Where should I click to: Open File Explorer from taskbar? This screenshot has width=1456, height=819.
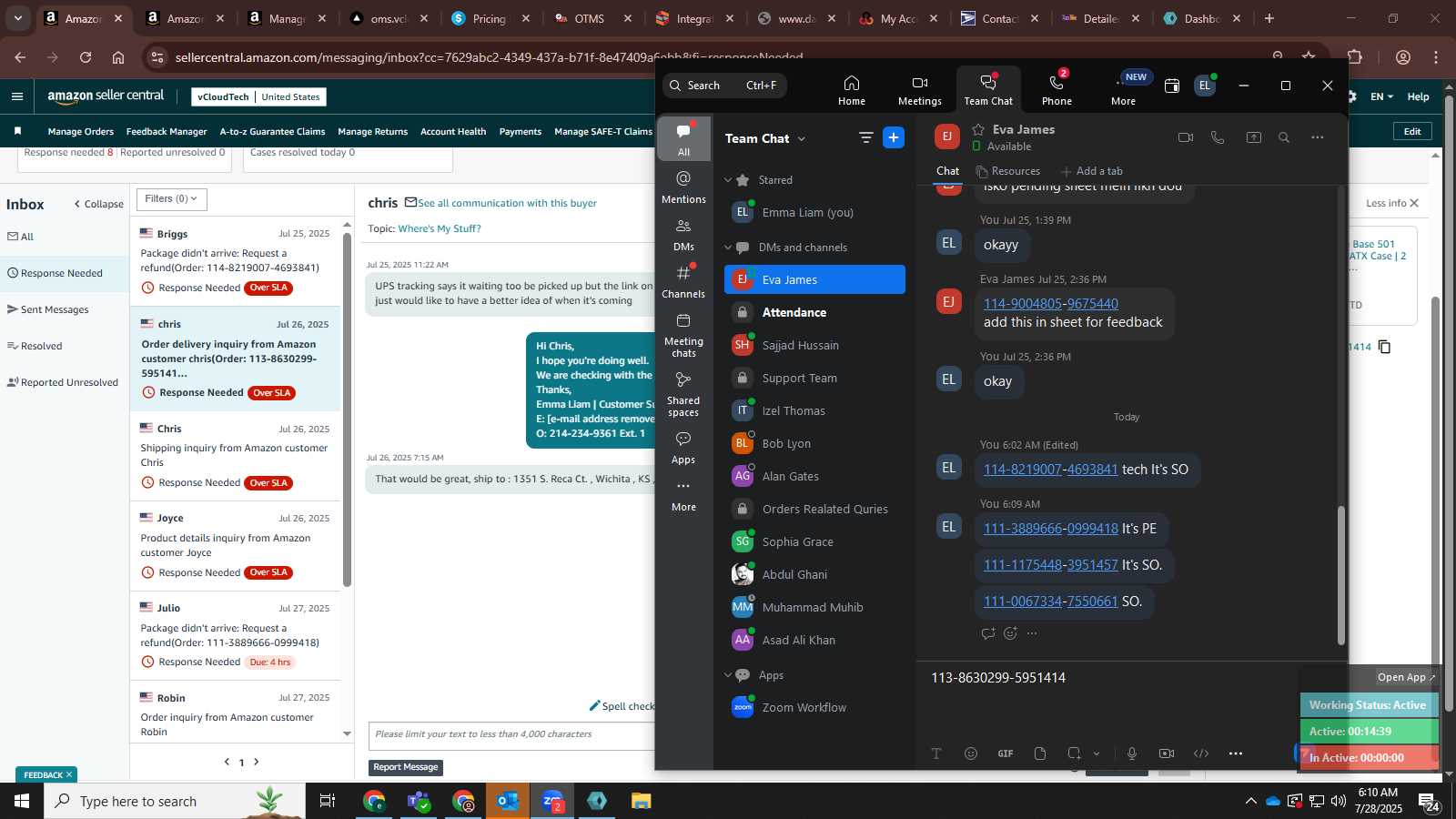(642, 801)
